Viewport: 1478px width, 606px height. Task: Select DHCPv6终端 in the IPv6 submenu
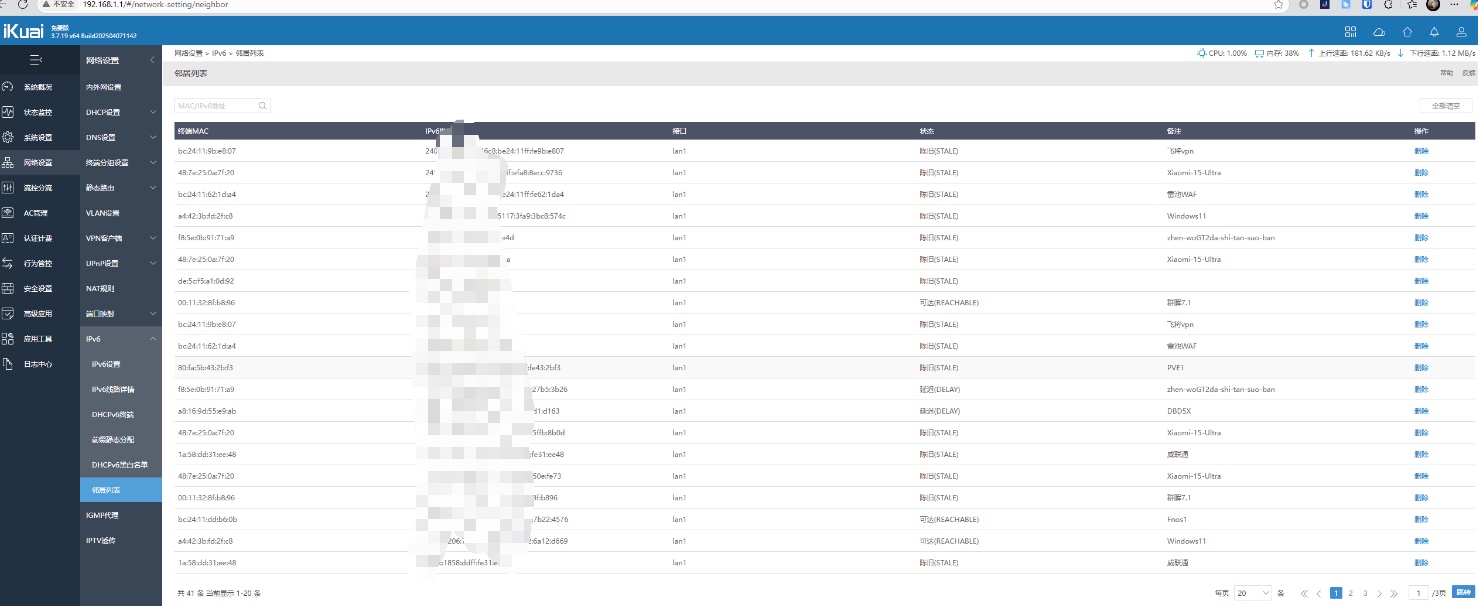click(112, 414)
